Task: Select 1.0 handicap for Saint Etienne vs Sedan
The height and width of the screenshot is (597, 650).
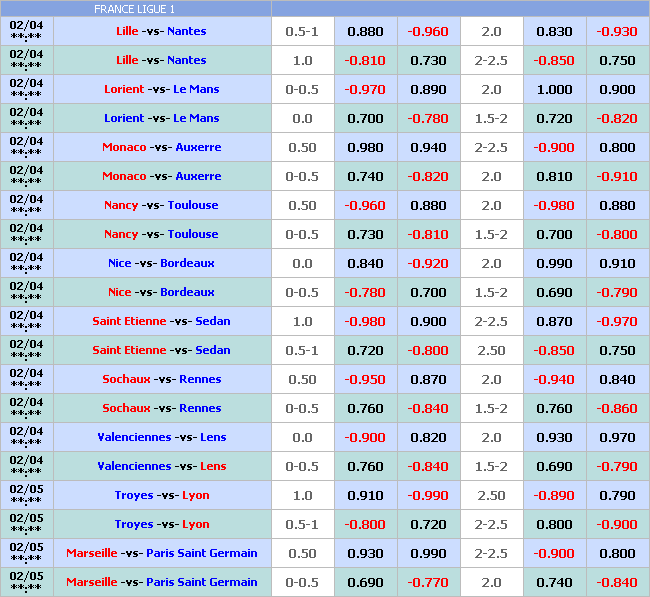Action: coord(302,321)
